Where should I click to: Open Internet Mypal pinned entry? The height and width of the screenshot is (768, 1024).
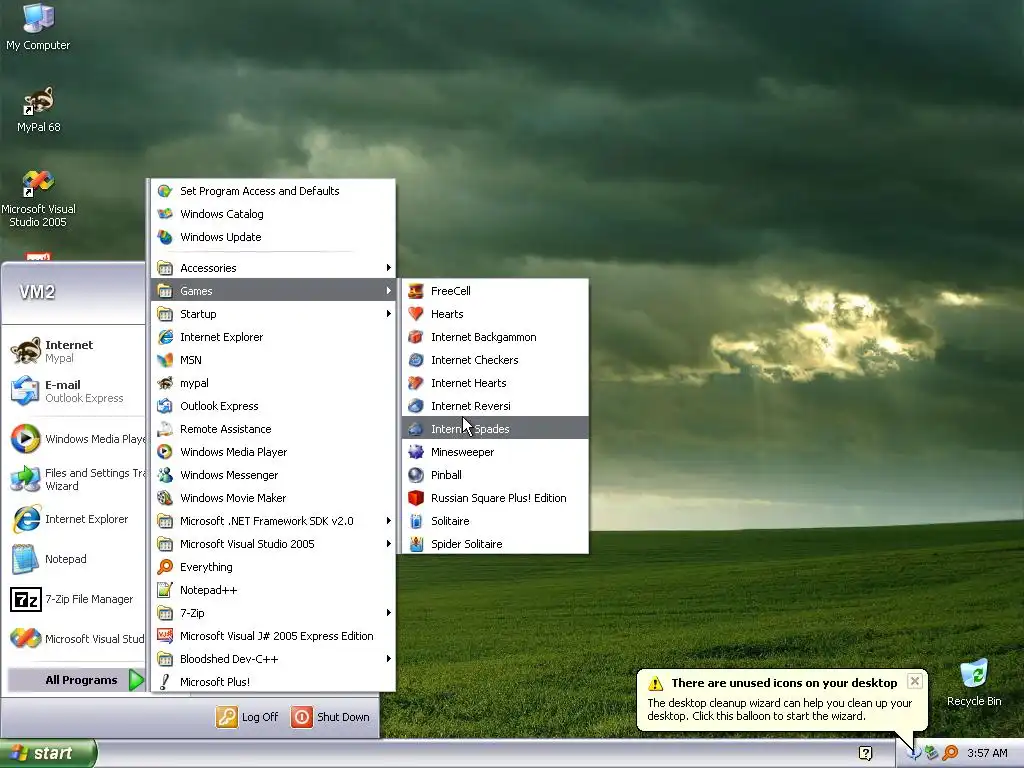(x=75, y=351)
